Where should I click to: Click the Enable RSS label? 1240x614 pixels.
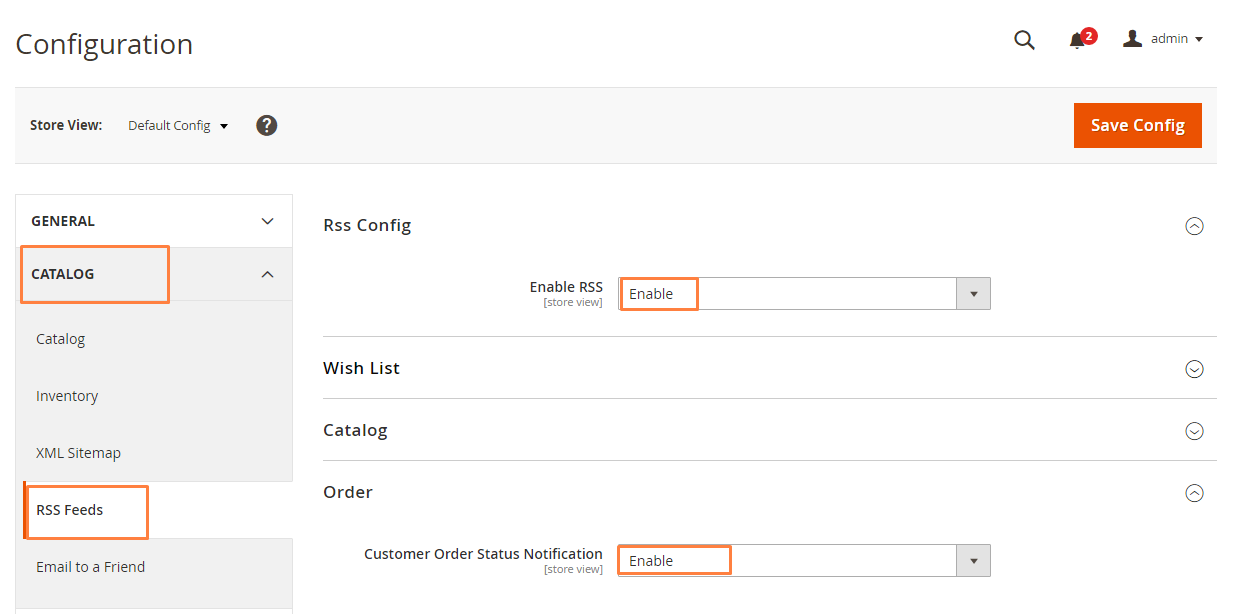(x=566, y=287)
